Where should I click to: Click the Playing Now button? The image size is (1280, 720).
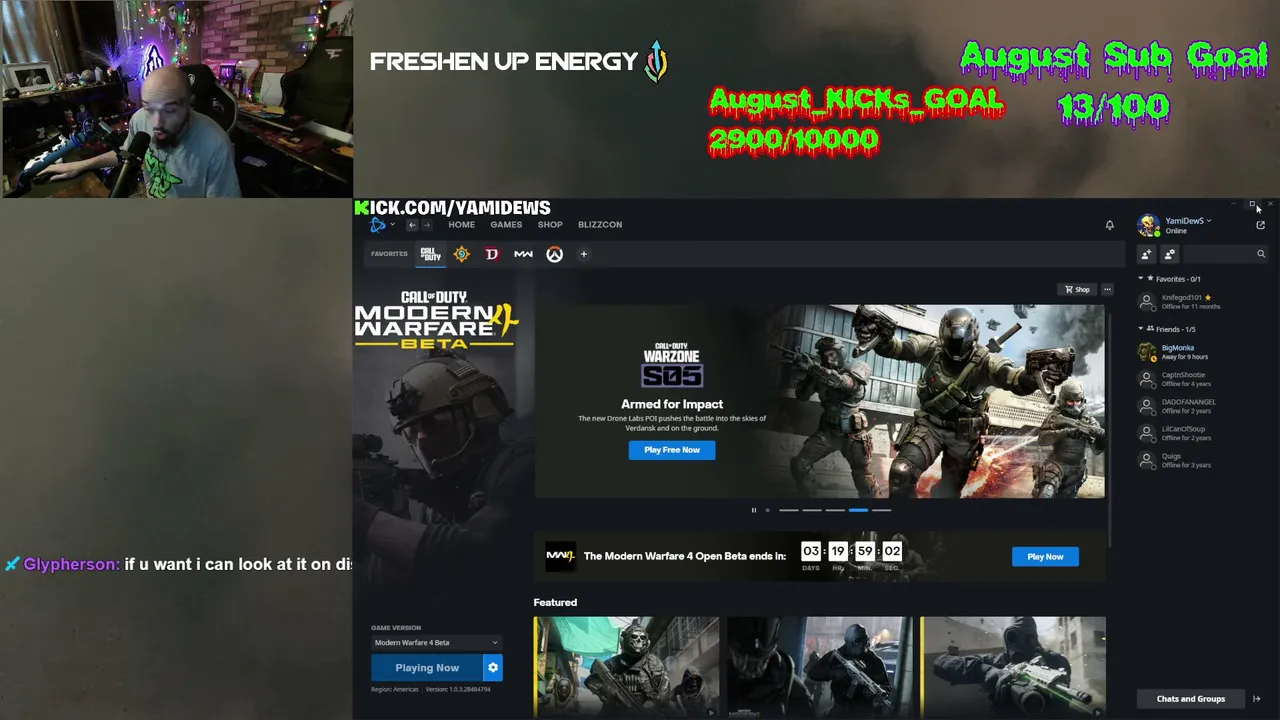pyautogui.click(x=427, y=668)
